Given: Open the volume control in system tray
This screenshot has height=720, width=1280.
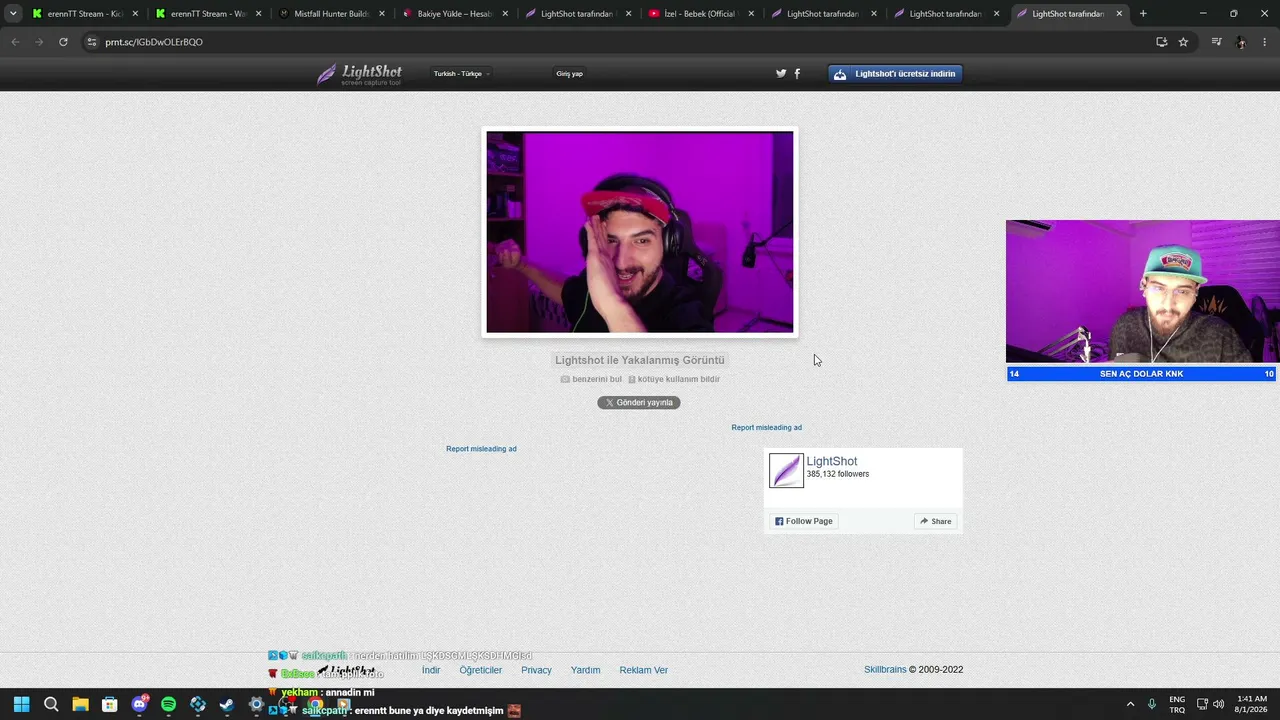Looking at the screenshot, I should tap(1218, 704).
